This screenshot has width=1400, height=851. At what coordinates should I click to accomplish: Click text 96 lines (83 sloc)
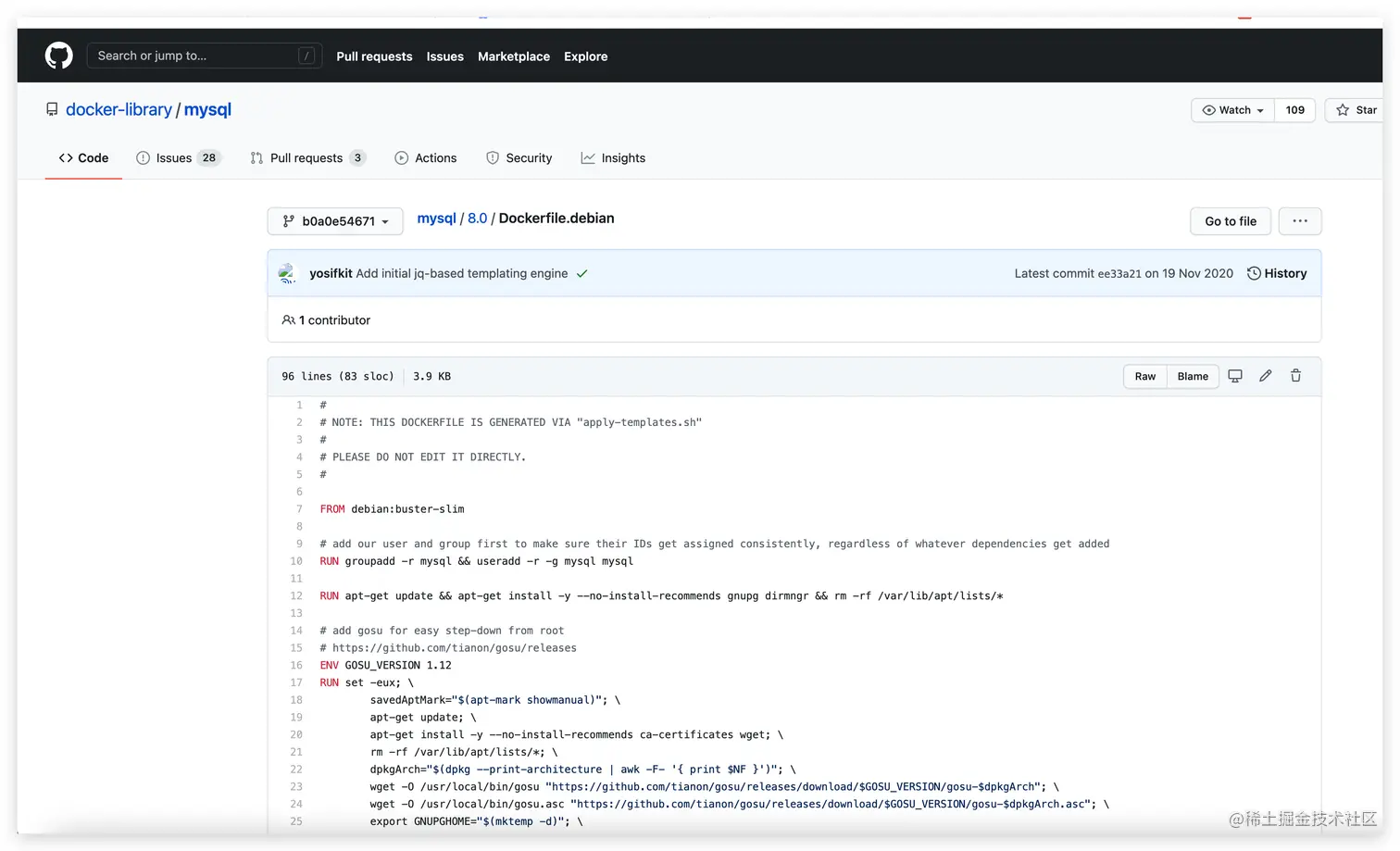pyautogui.click(x=338, y=377)
